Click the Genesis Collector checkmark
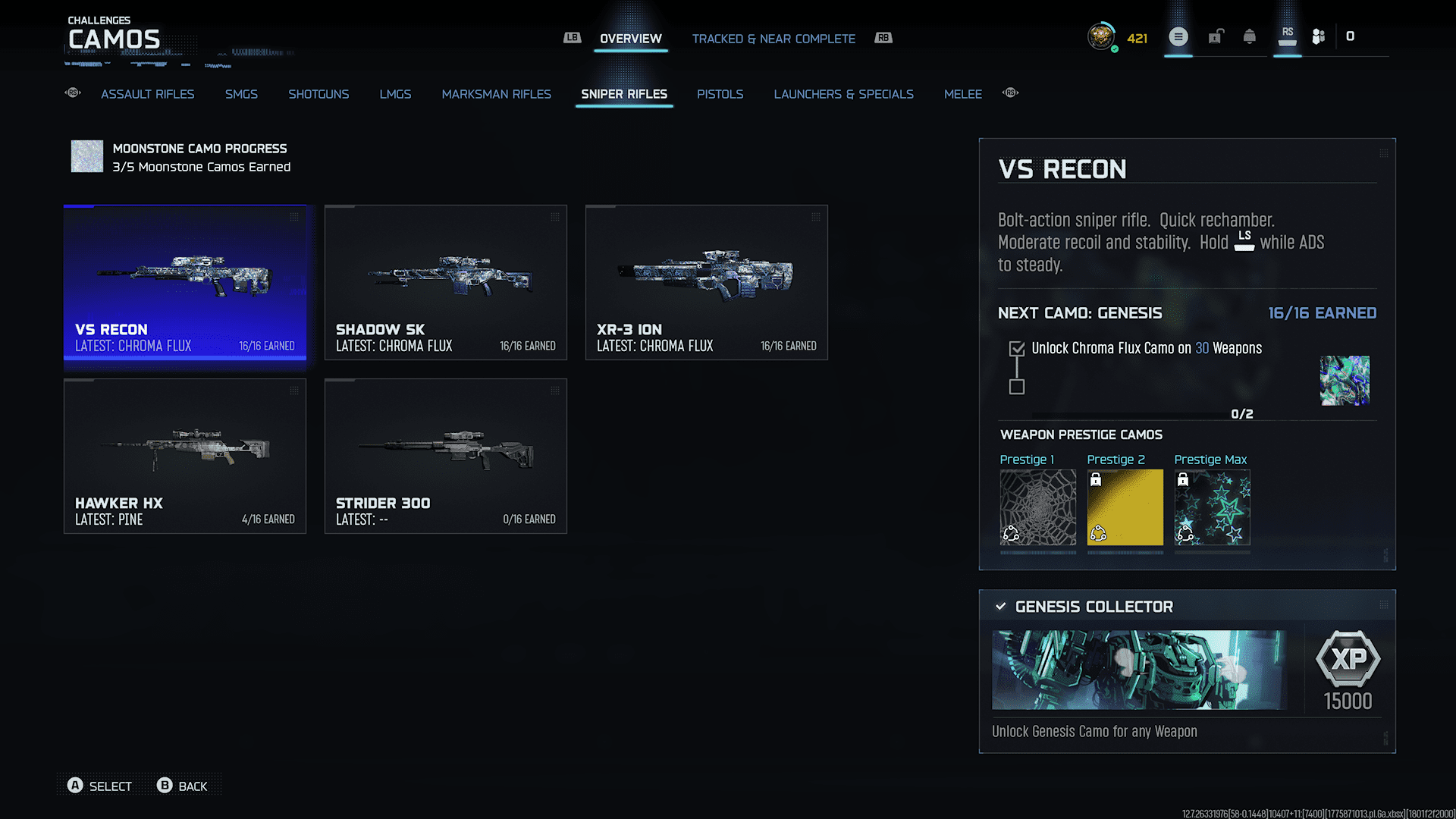Viewport: 1456px width, 819px height. (1001, 607)
